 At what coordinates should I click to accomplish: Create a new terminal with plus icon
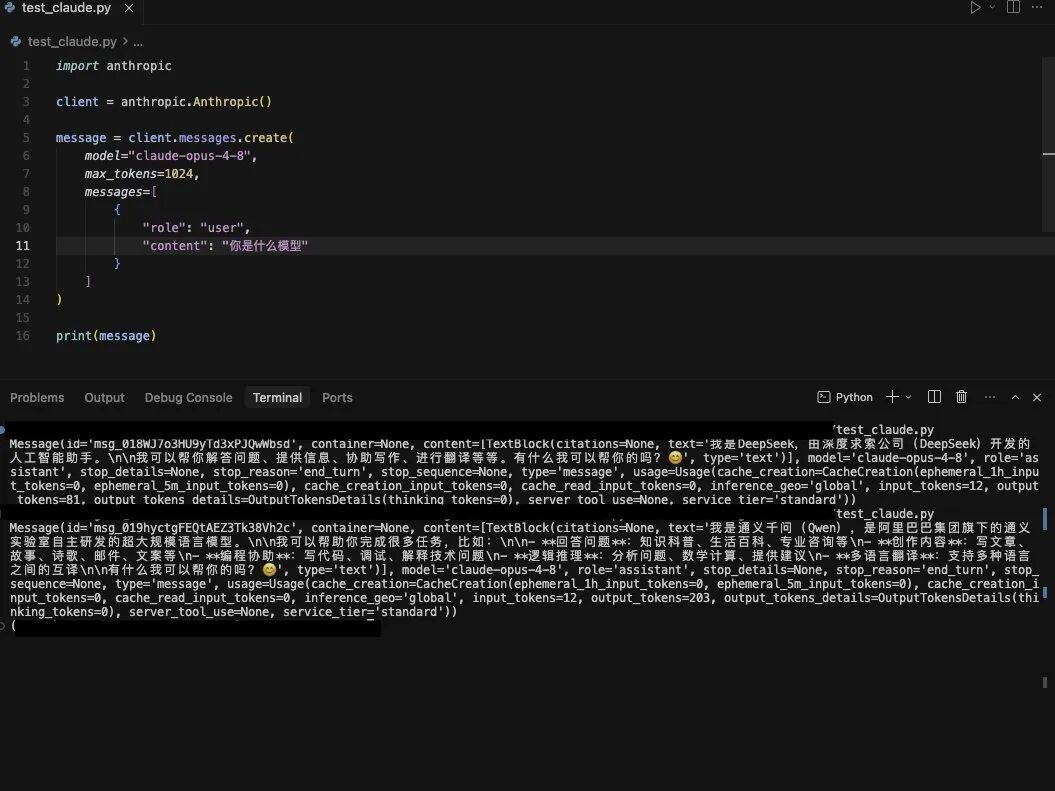click(892, 397)
